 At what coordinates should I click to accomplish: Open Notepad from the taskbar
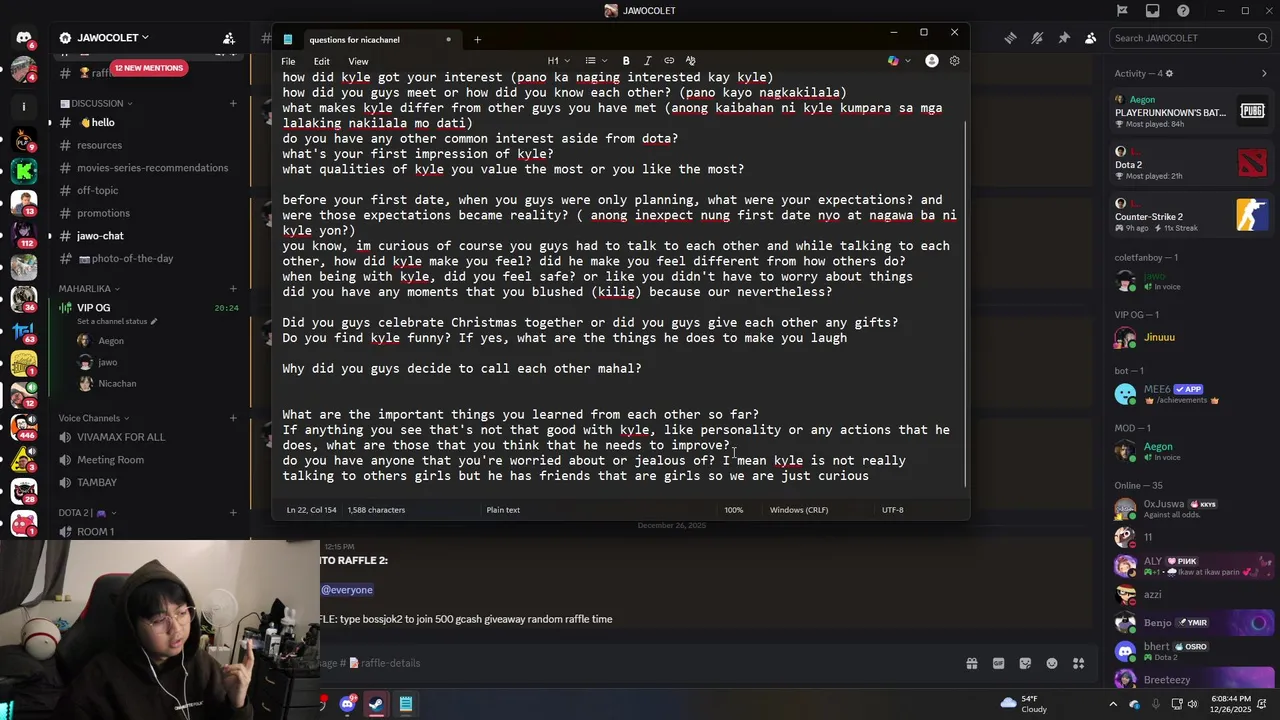(406, 704)
